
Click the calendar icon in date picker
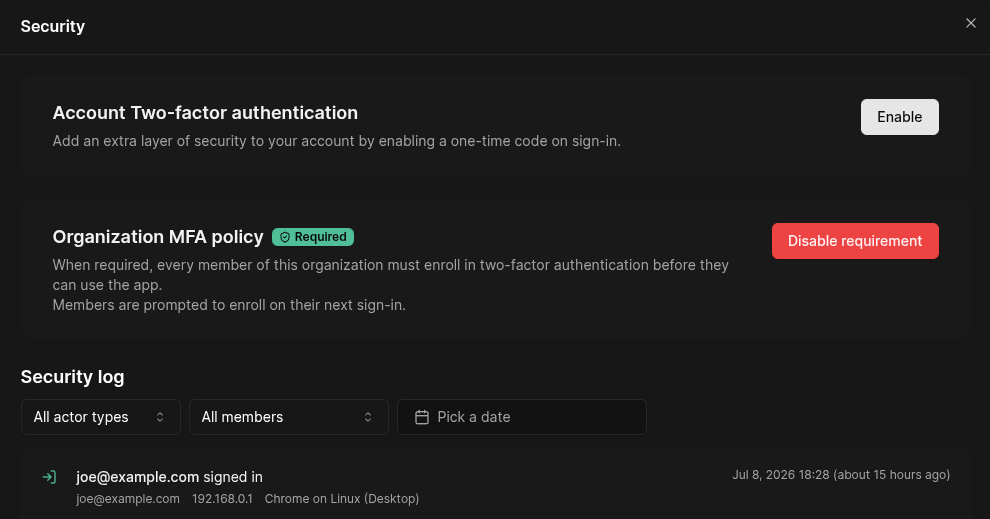pyautogui.click(x=422, y=417)
